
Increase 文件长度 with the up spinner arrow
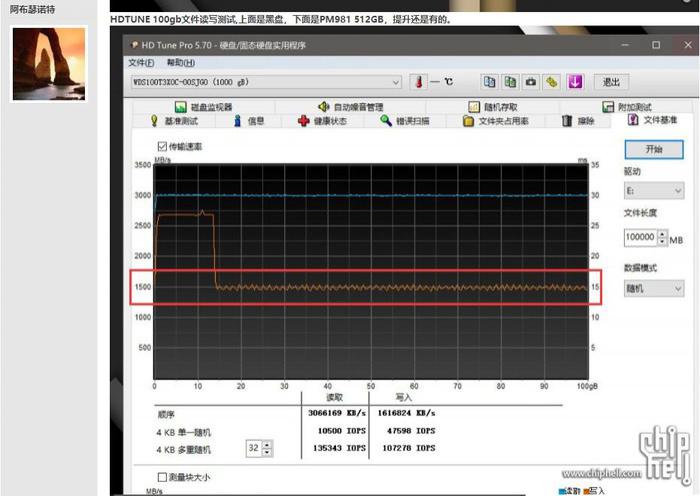click(x=663, y=233)
